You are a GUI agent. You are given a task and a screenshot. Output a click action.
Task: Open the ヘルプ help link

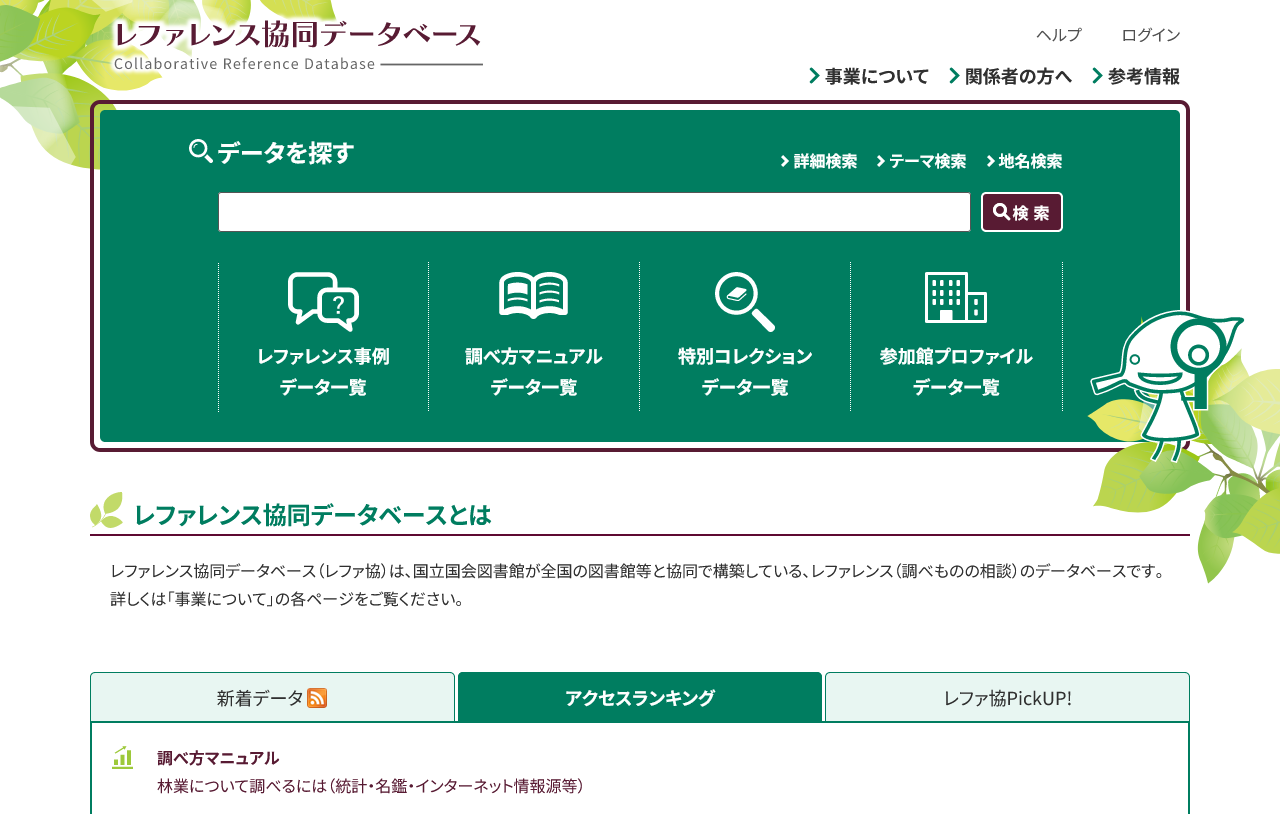1059,35
